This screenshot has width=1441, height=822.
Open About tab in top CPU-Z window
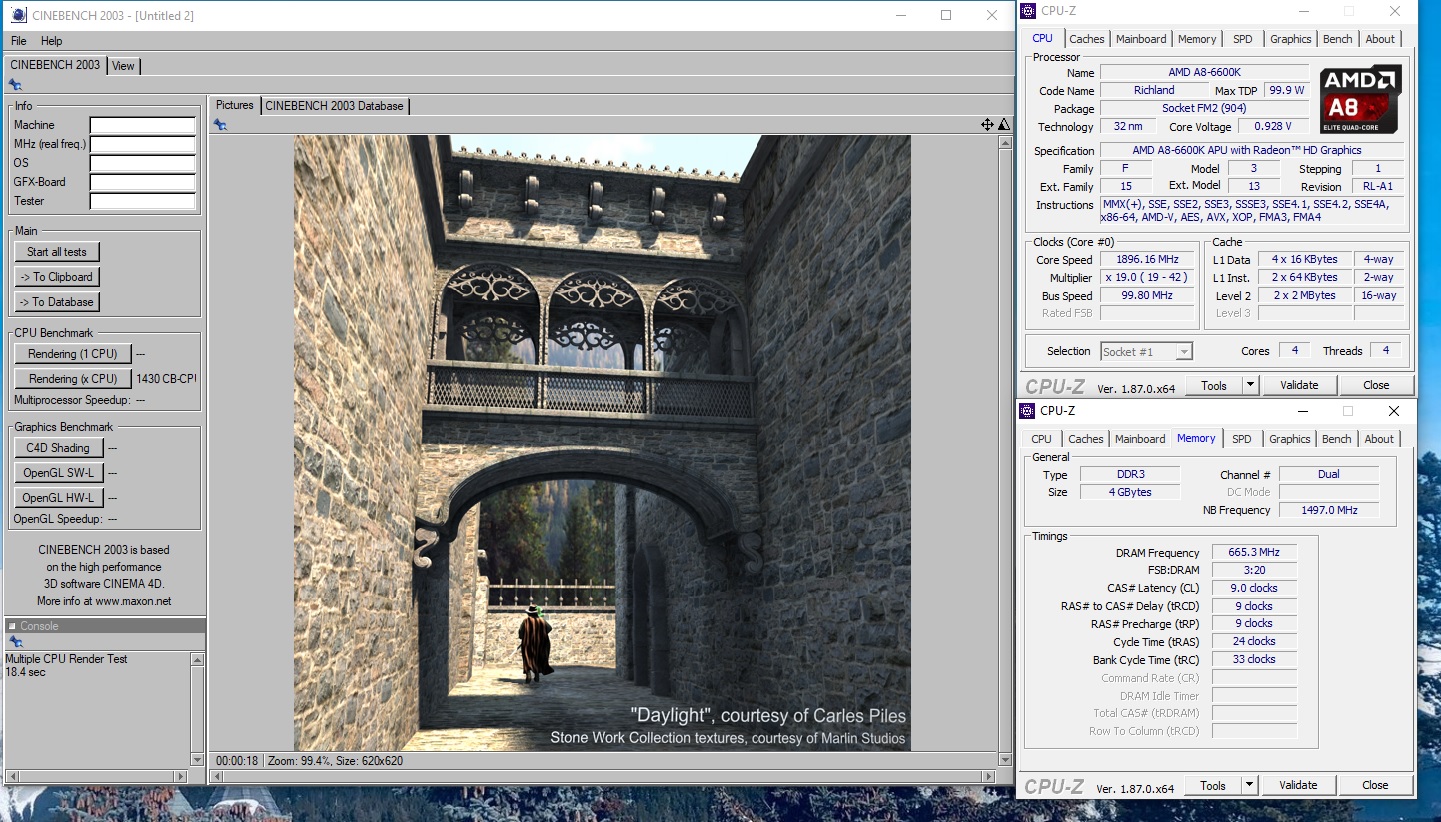click(1380, 39)
